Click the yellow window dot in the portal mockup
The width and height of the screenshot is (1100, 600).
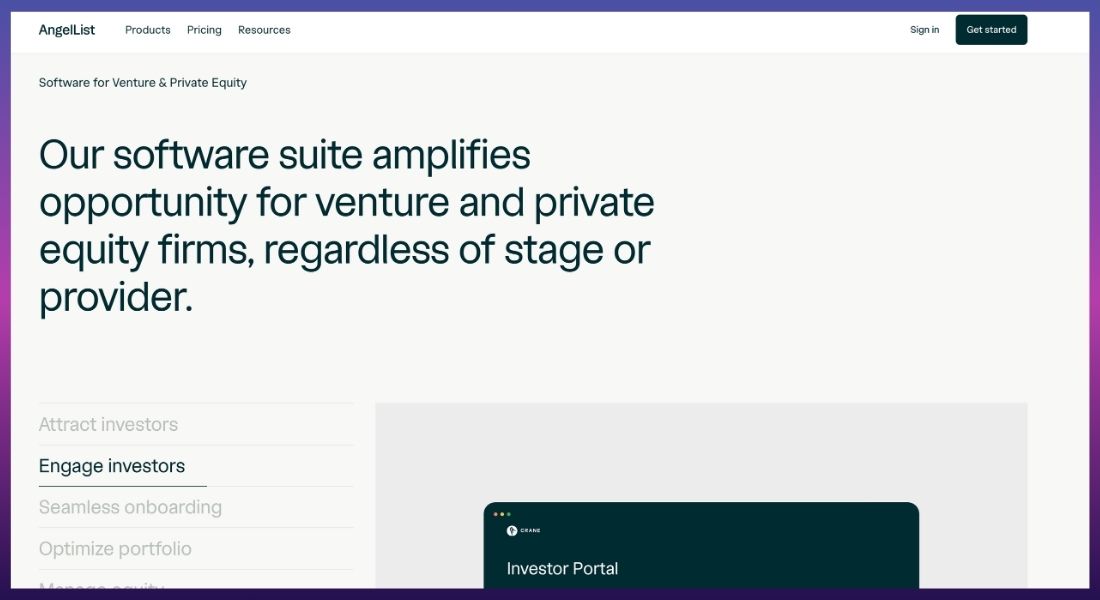pos(502,514)
